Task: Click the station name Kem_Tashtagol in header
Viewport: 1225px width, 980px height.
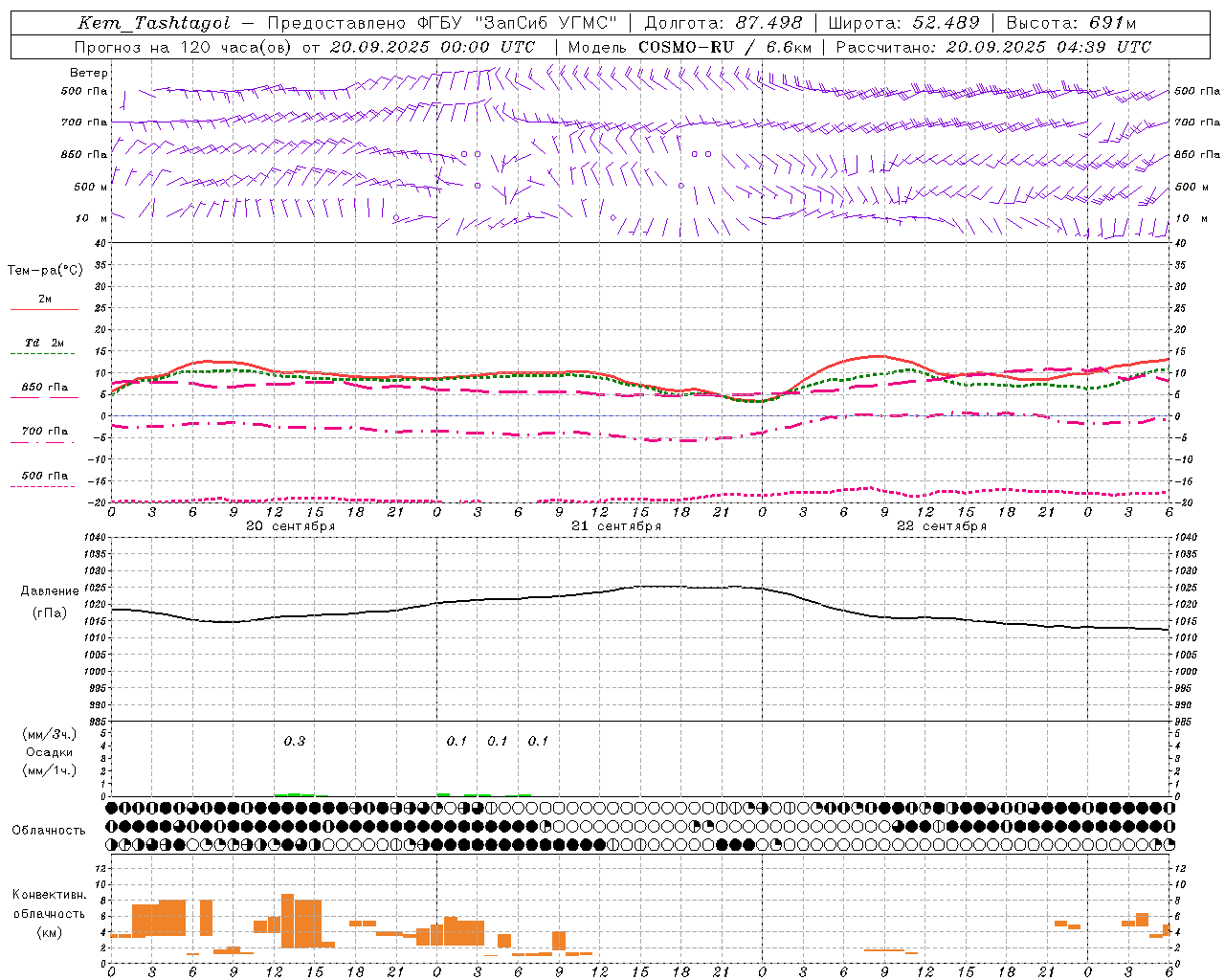Action: (154, 23)
